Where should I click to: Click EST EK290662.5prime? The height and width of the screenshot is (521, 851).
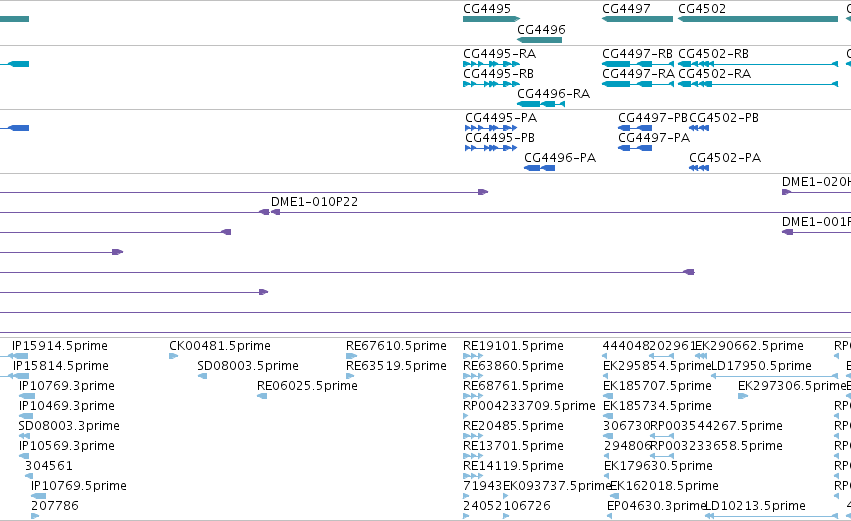tap(749, 346)
